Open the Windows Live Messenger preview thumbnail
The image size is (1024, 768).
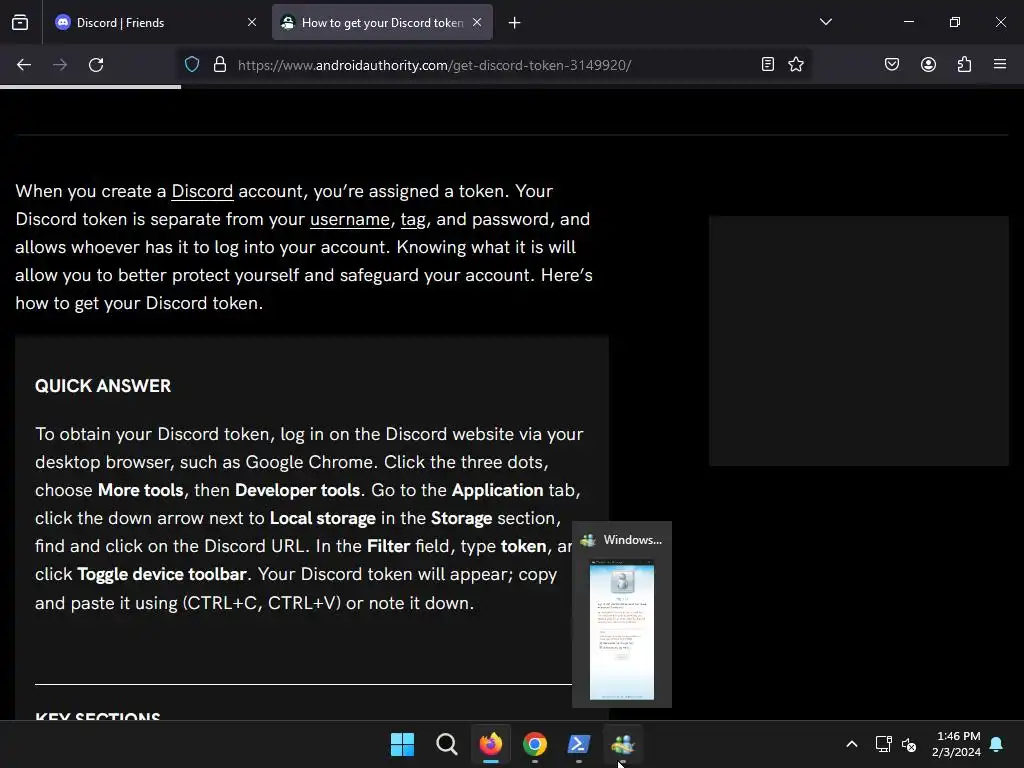622,630
